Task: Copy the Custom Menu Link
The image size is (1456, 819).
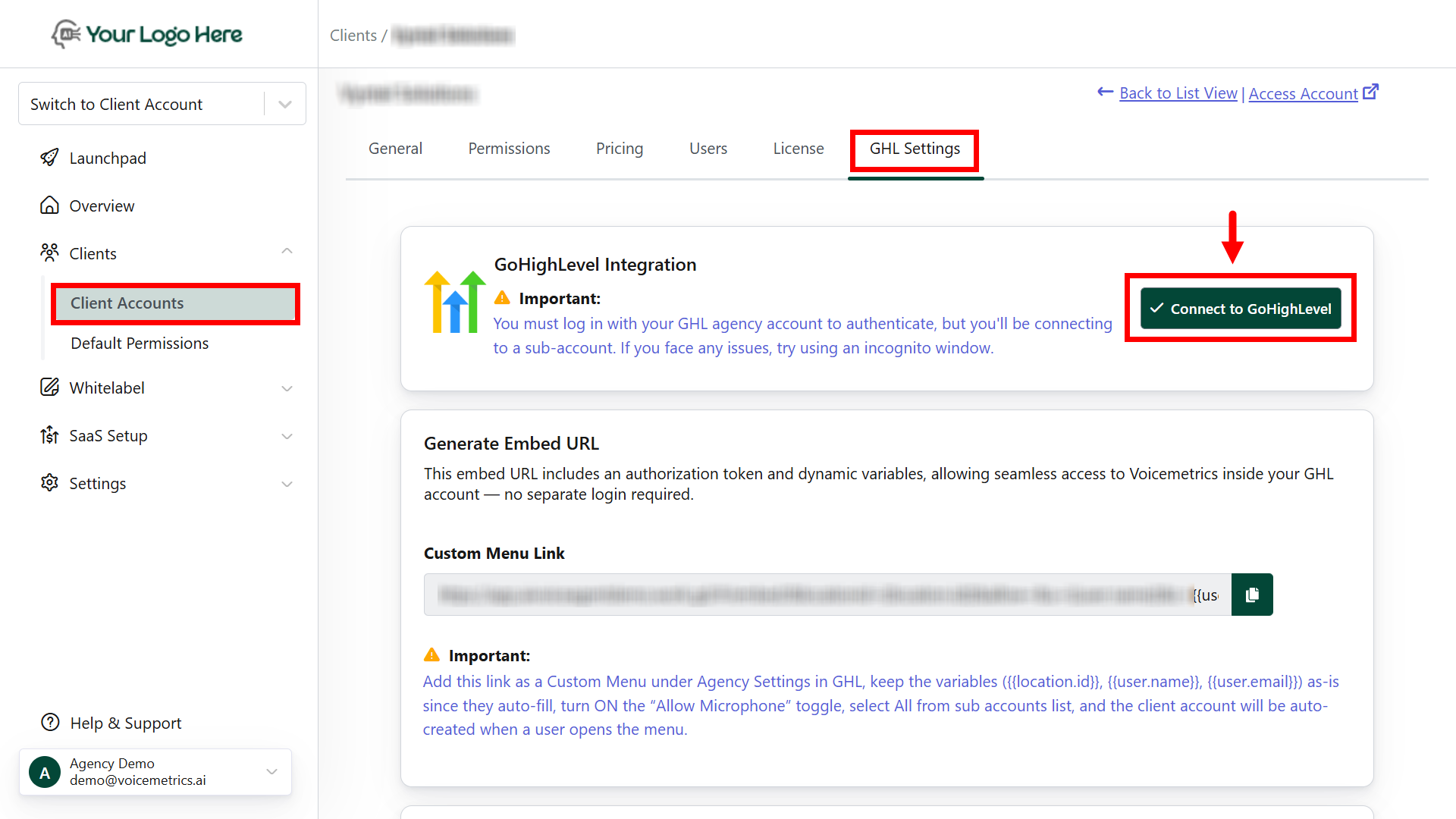Action: (1251, 595)
